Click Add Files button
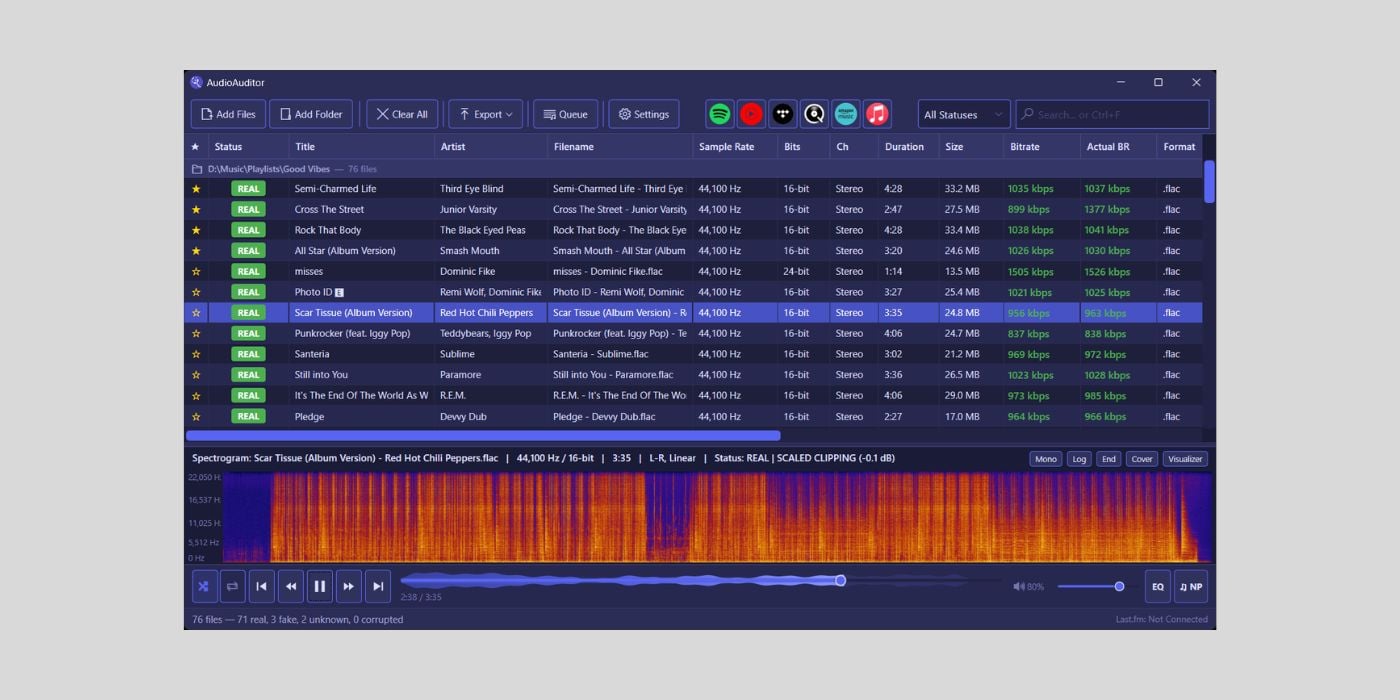 click(x=228, y=114)
